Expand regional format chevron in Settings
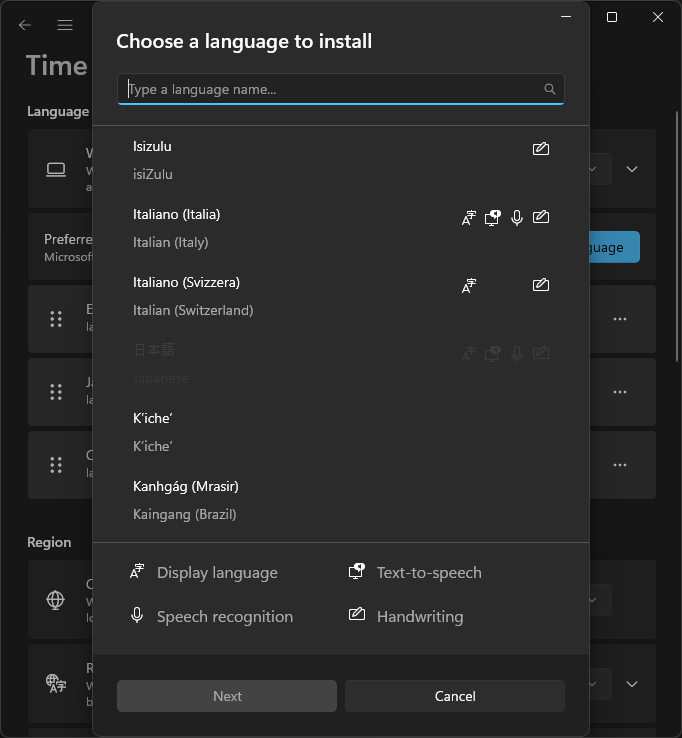 tap(632, 683)
